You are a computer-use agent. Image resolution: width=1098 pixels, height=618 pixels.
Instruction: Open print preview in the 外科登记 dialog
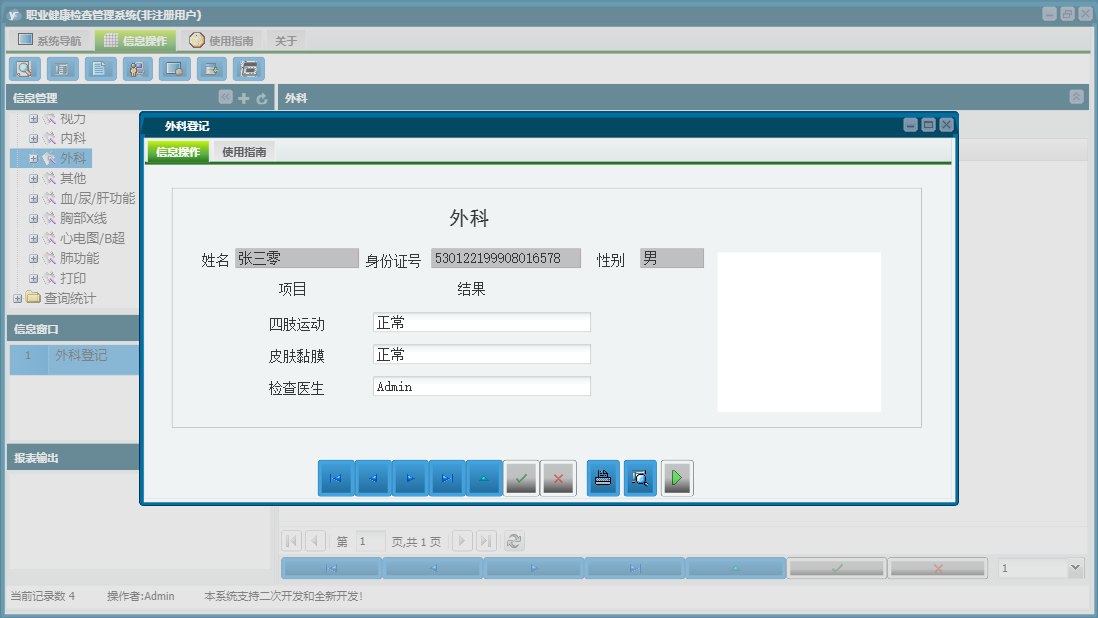[x=639, y=478]
